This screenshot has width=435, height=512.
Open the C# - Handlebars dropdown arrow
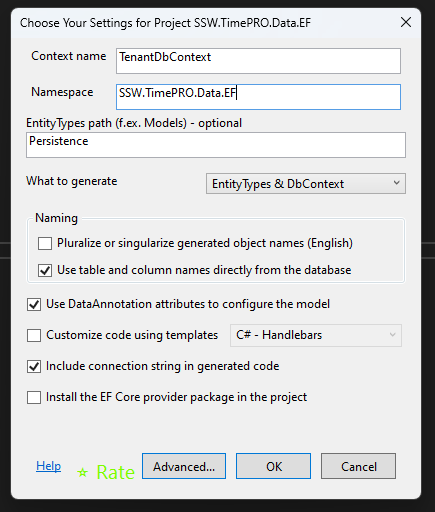coord(393,335)
